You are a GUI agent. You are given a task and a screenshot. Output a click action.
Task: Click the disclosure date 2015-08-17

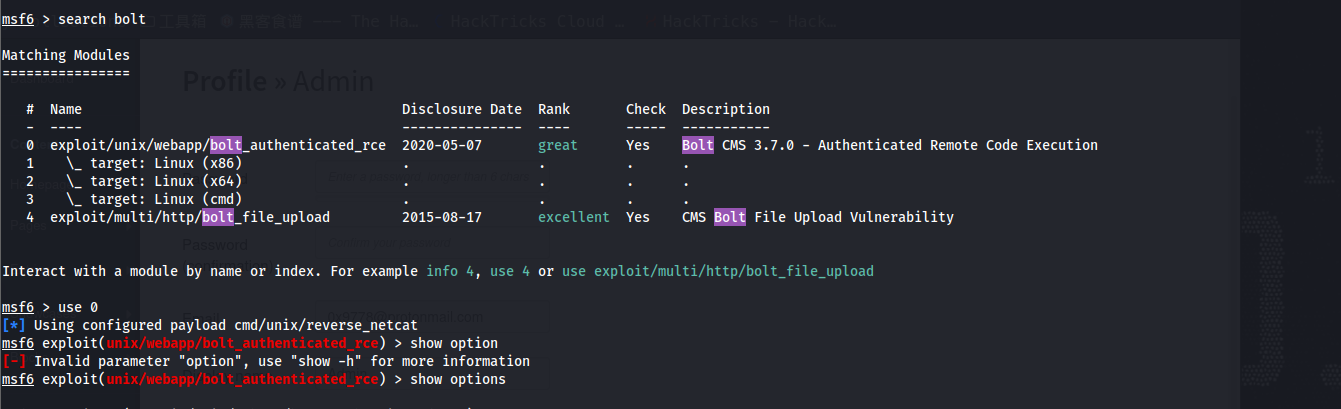click(442, 218)
